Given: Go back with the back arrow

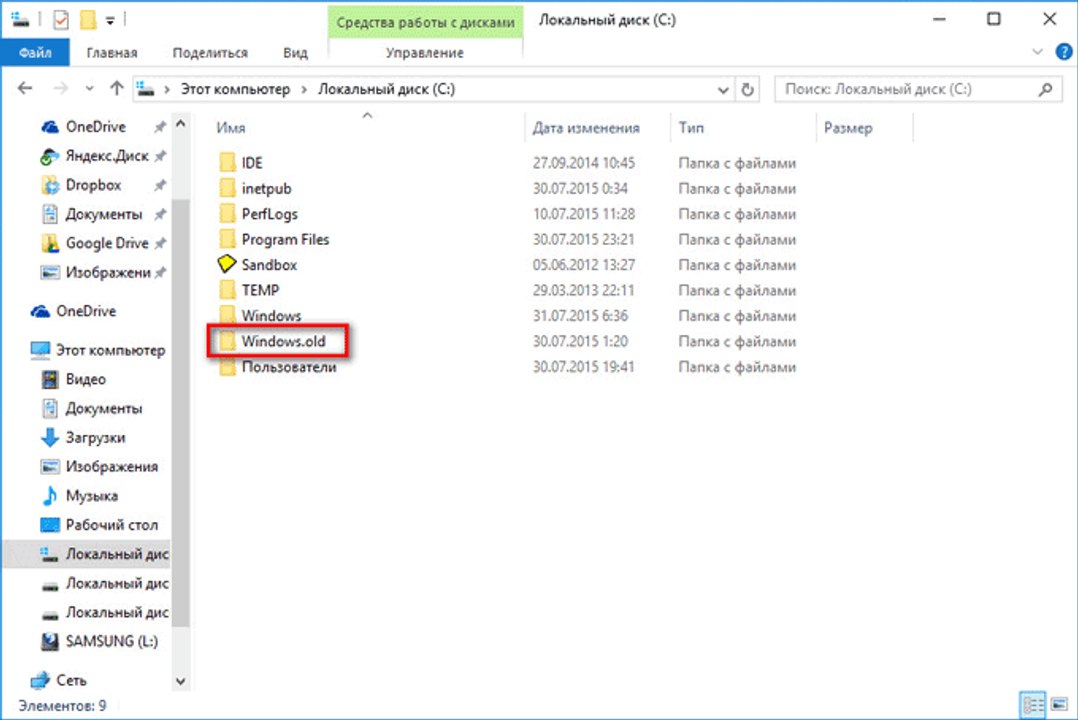Looking at the screenshot, I should point(25,89).
